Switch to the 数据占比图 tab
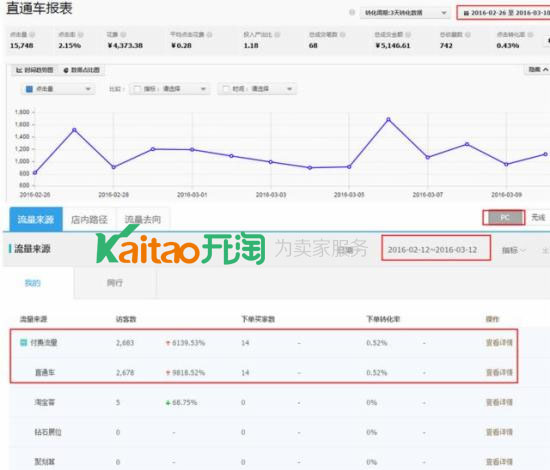Image resolution: width=550 pixels, height=470 pixels. [x=82, y=70]
